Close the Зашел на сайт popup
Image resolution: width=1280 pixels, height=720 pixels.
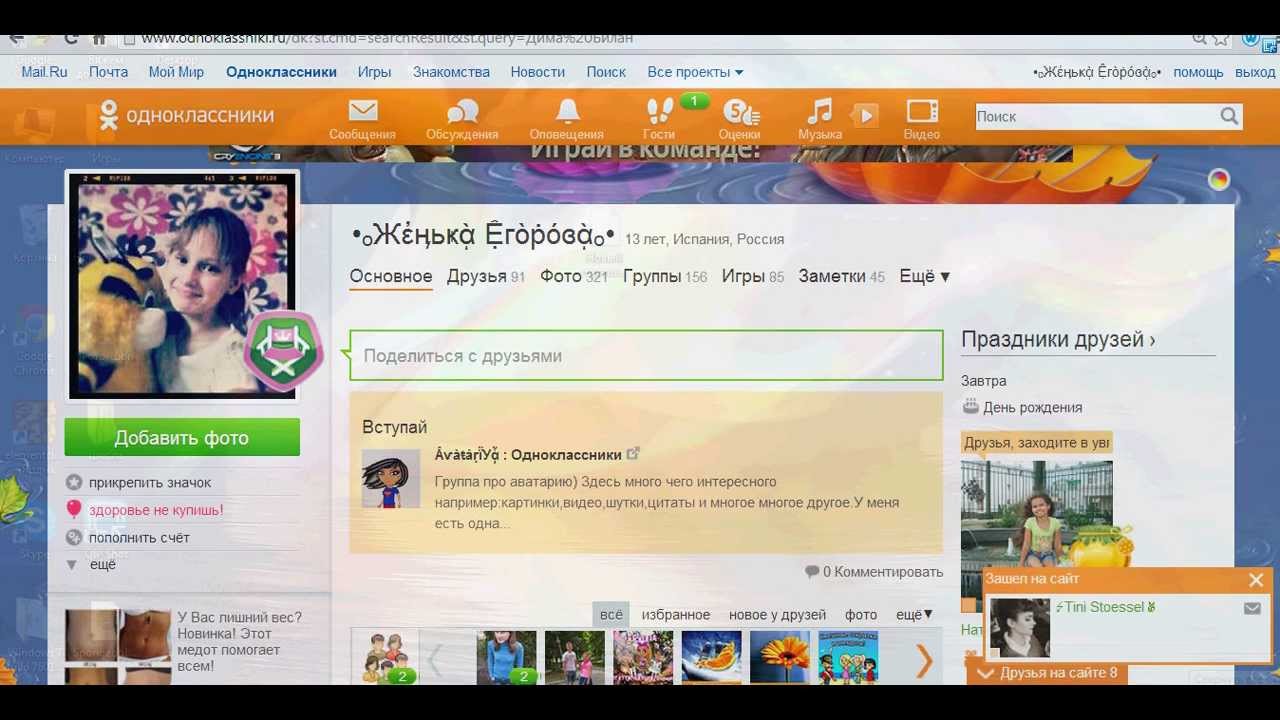click(x=1256, y=580)
